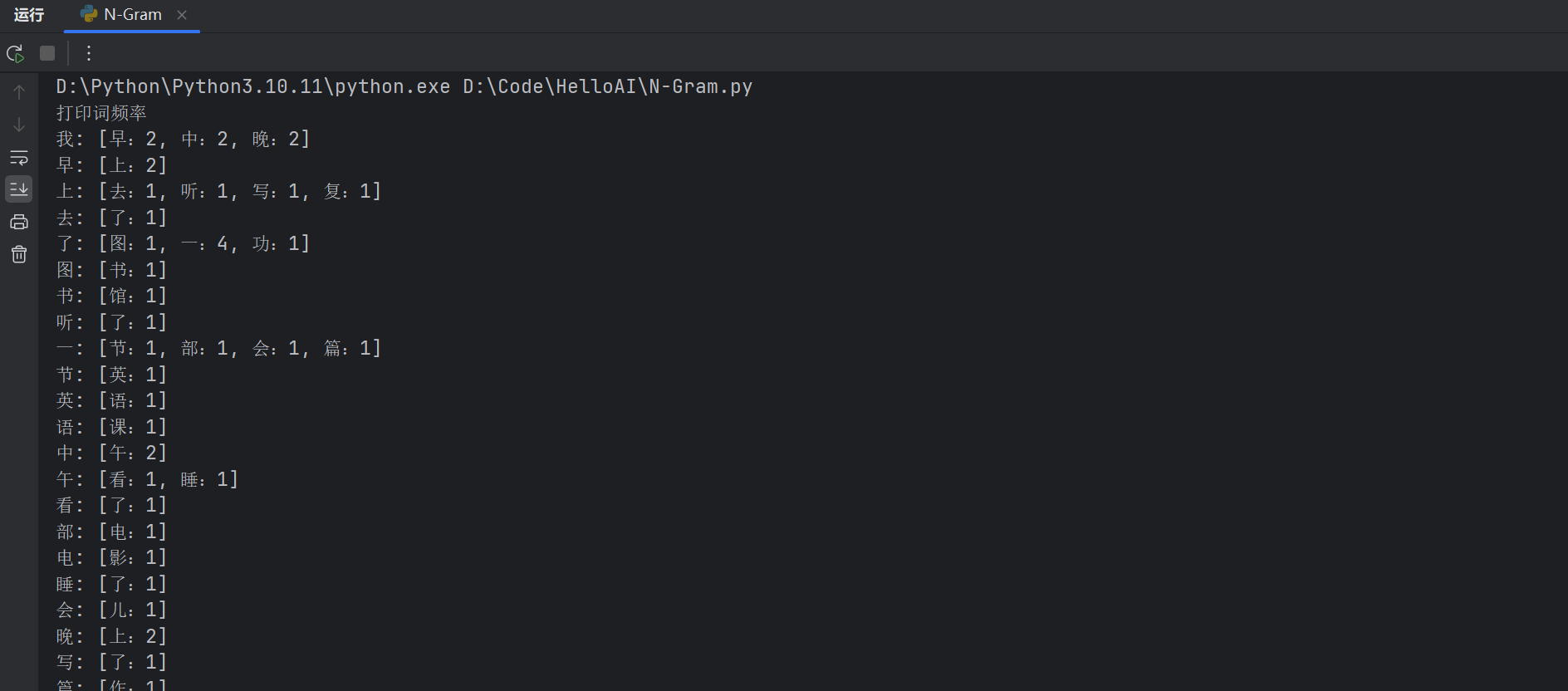Click the line 我: [早: 2, 中: 2, 晚: 2]

pos(183,139)
